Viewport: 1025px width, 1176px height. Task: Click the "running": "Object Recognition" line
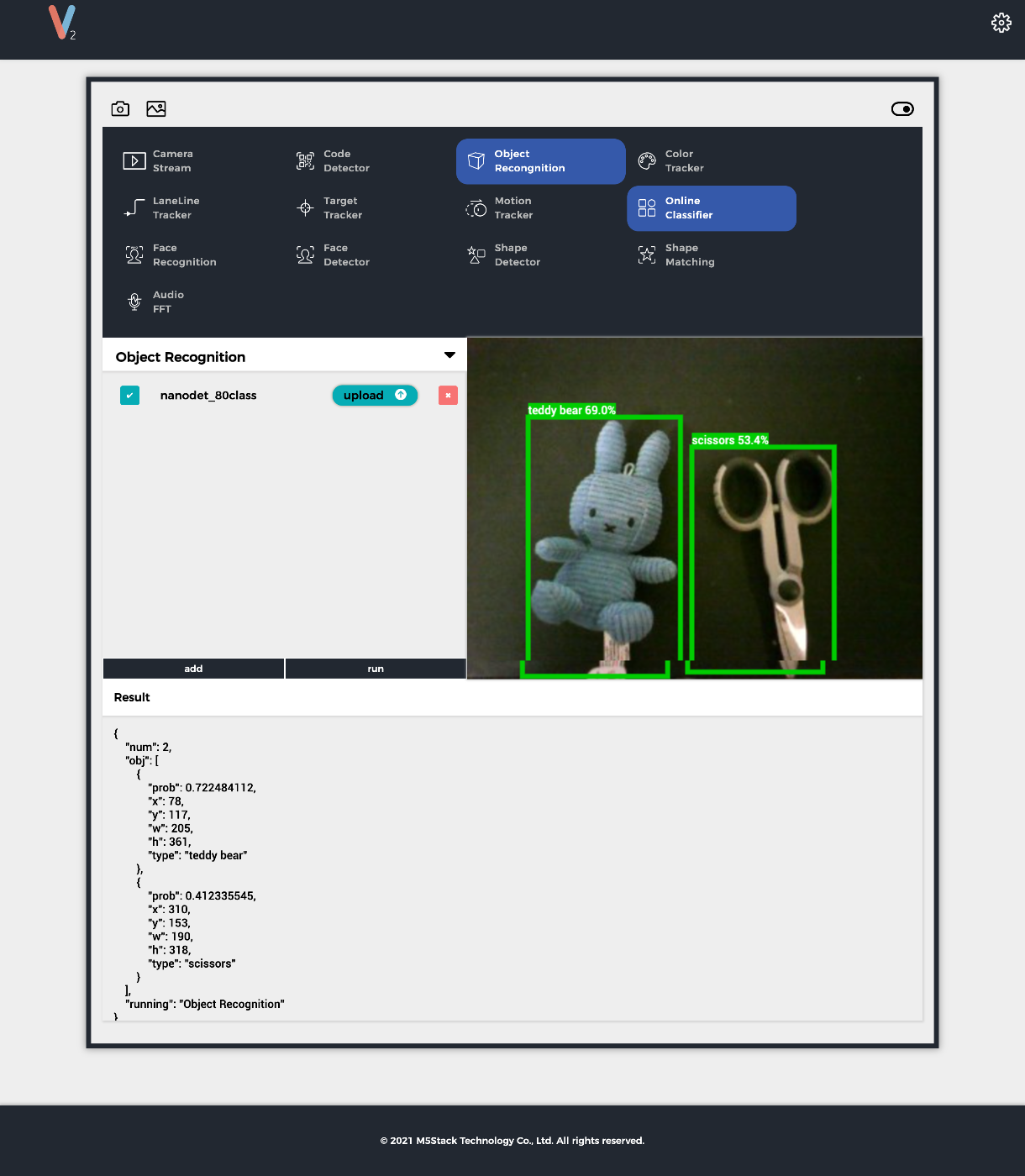[205, 1004]
